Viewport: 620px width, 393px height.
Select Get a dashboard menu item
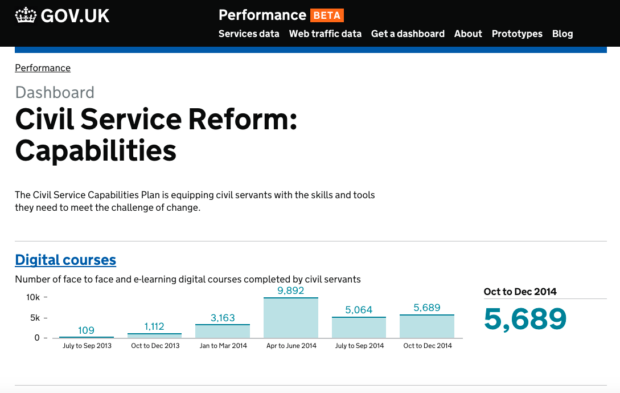(408, 34)
